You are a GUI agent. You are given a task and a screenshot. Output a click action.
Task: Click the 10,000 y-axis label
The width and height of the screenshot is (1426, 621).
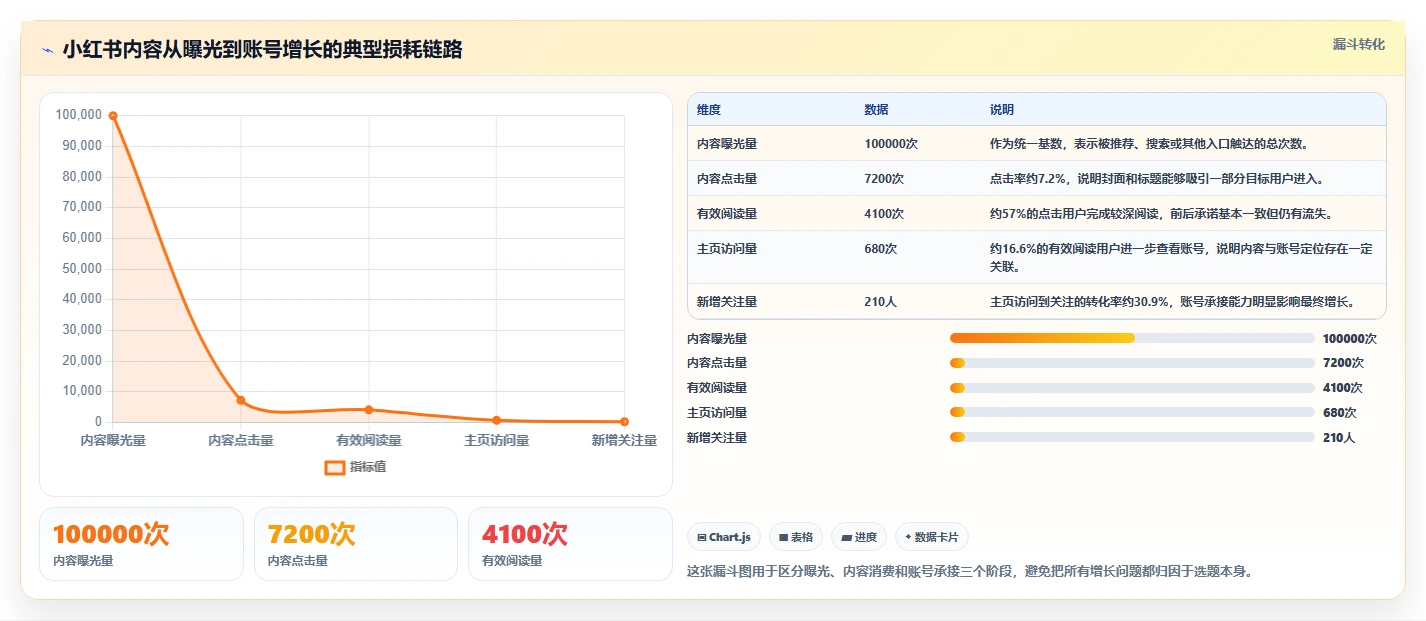click(82, 391)
